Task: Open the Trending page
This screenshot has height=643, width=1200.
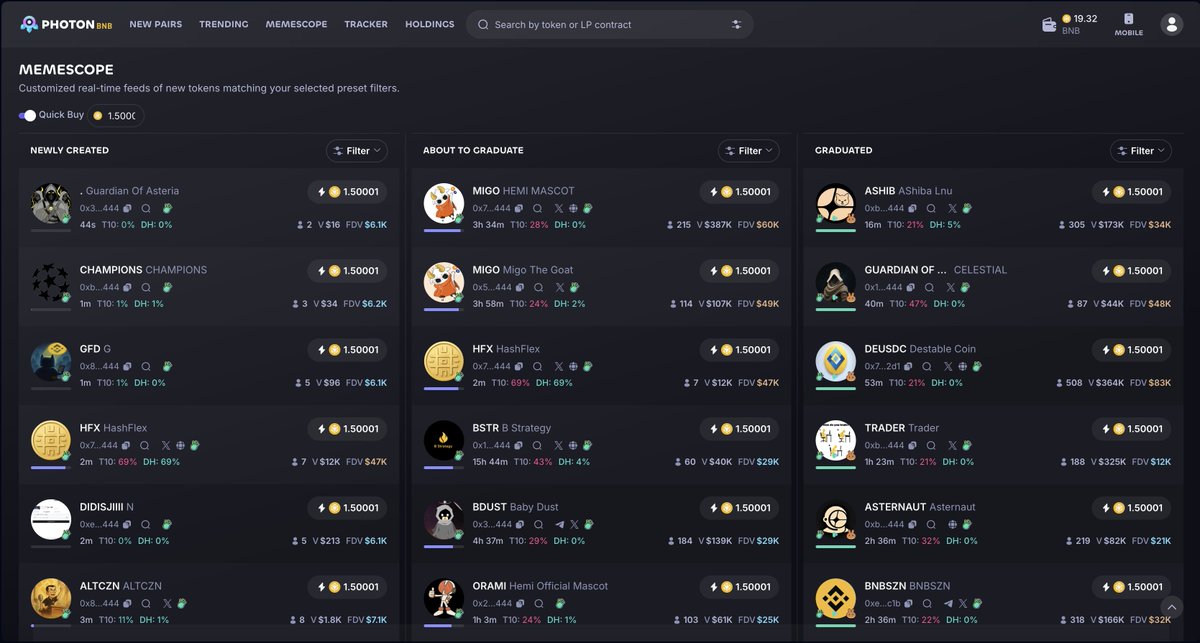Action: coord(224,24)
